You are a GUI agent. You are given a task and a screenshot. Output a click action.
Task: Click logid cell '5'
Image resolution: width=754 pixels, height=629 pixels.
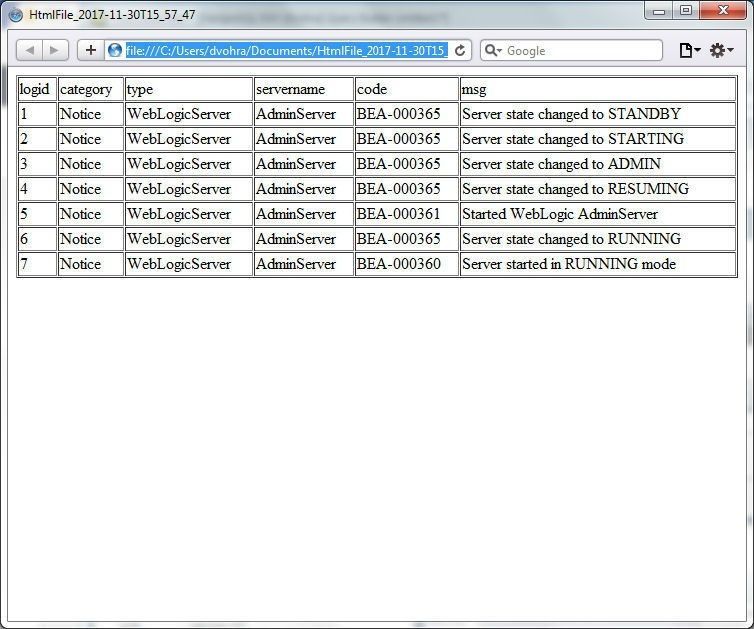[37, 214]
